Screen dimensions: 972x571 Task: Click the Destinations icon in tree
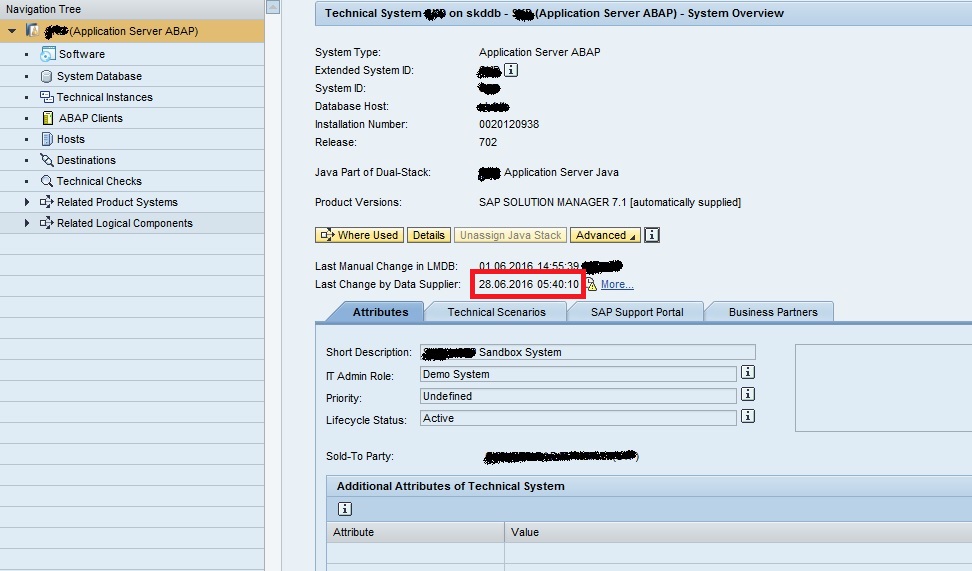click(47, 160)
